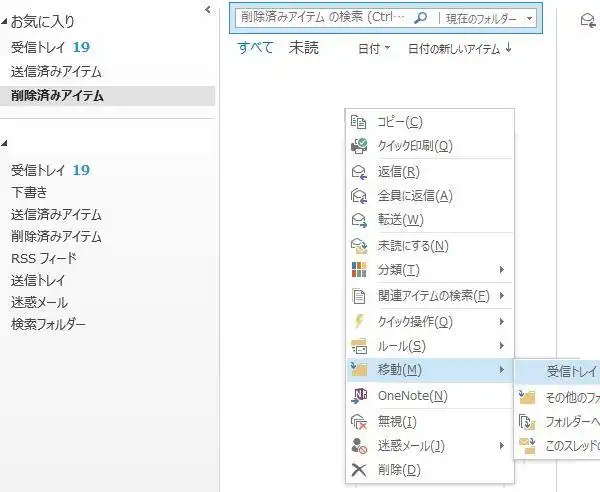Click the Move folder icon beside 移動(M)

pos(359,369)
